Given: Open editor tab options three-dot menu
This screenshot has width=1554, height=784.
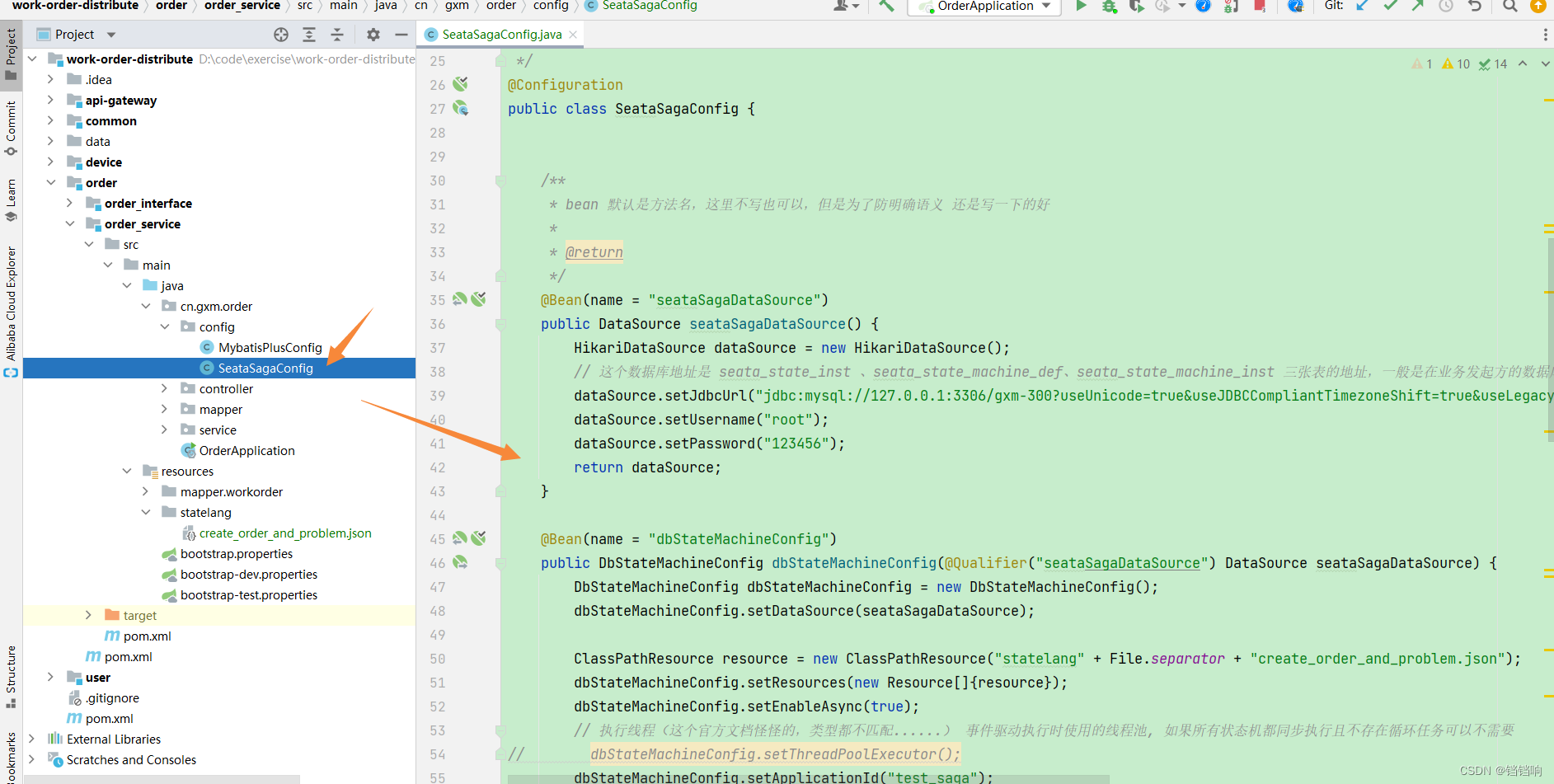Looking at the screenshot, I should click(x=1545, y=35).
